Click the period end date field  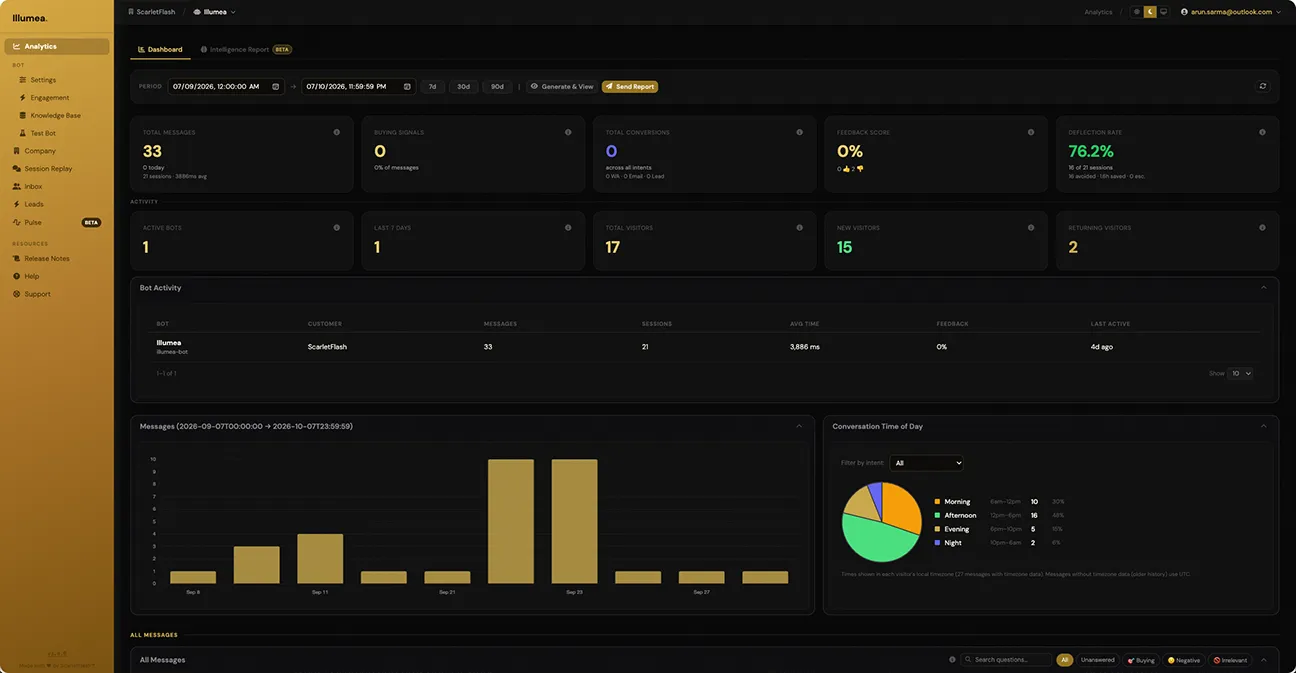pyautogui.click(x=359, y=87)
